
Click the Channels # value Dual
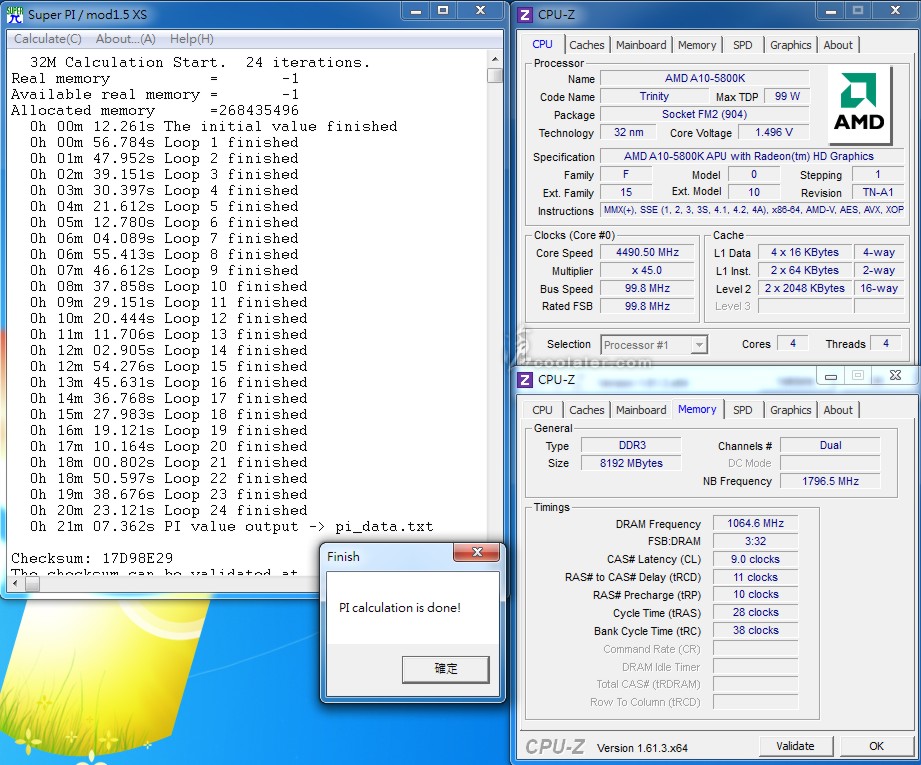tap(830, 445)
